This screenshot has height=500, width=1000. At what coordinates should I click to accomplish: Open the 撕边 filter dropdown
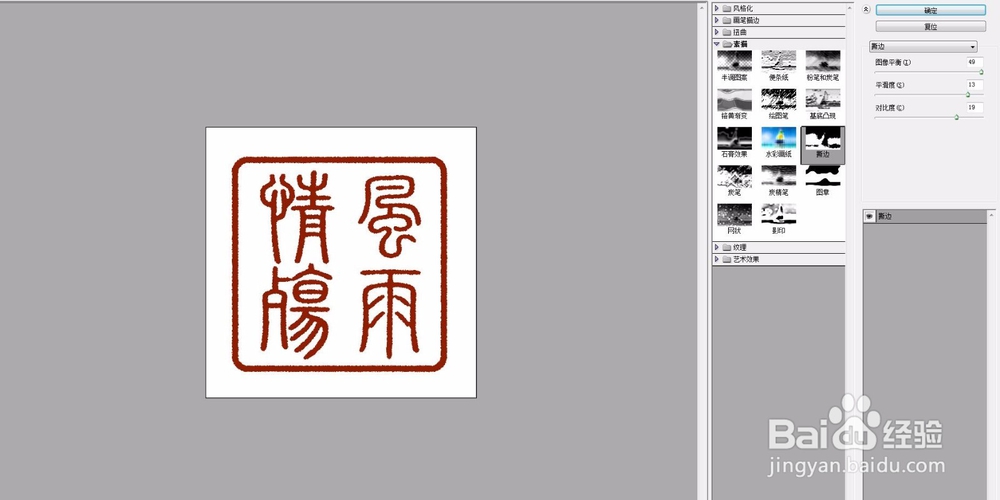coord(923,47)
